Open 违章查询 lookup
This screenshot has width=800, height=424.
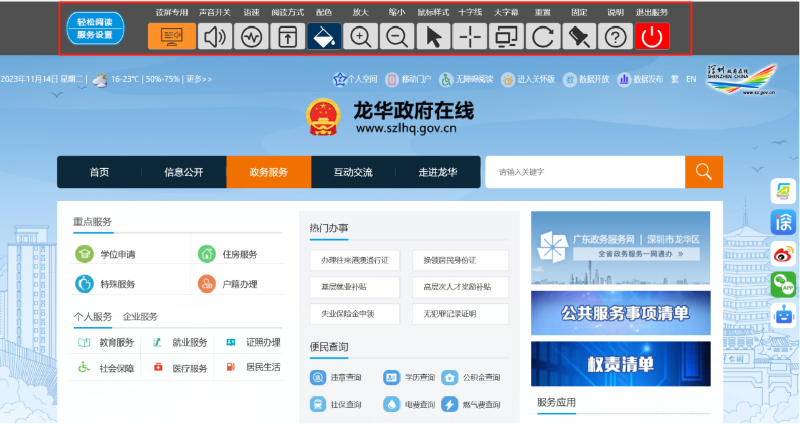click(336, 378)
